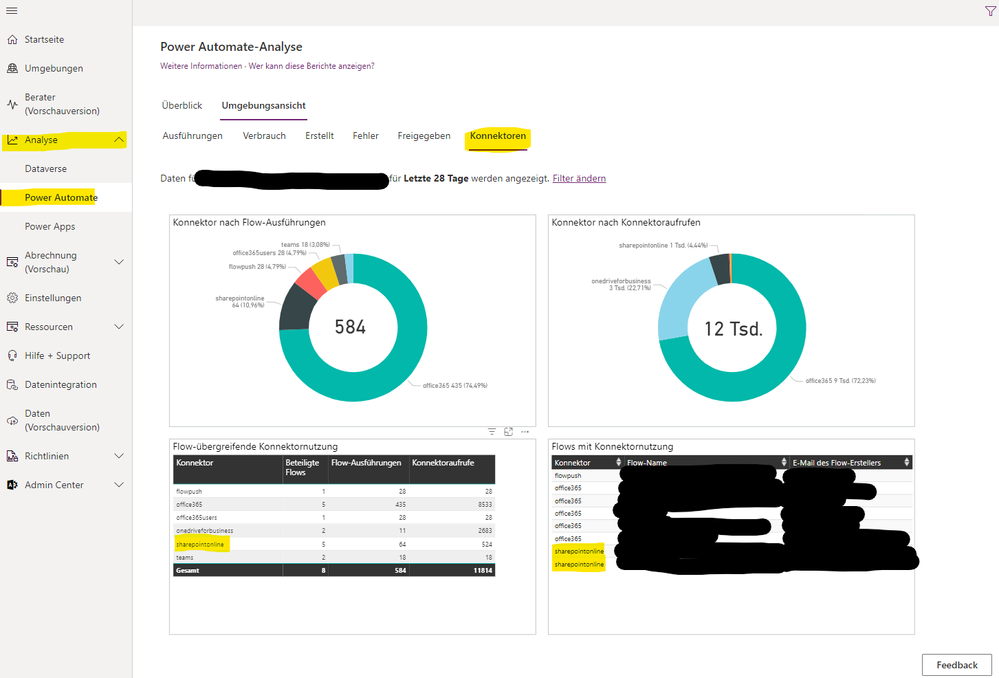Click red flowpush segment in Flow-Ausführungen donut
Viewport: 999px width, 678px height.
click(x=312, y=284)
